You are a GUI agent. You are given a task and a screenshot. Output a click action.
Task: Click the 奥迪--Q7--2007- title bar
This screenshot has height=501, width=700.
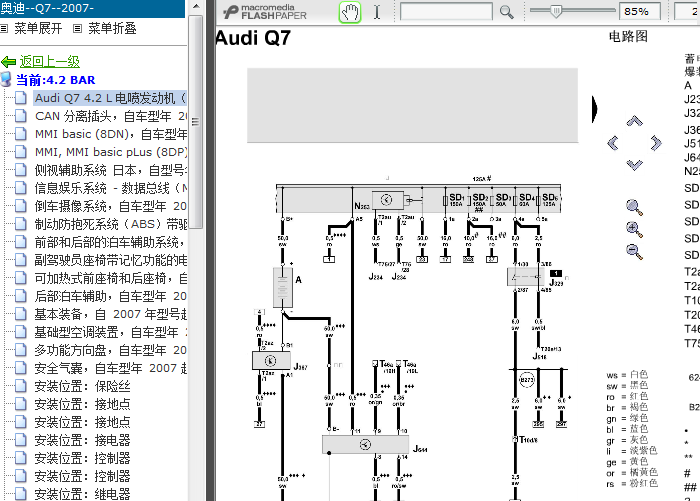coord(92,8)
